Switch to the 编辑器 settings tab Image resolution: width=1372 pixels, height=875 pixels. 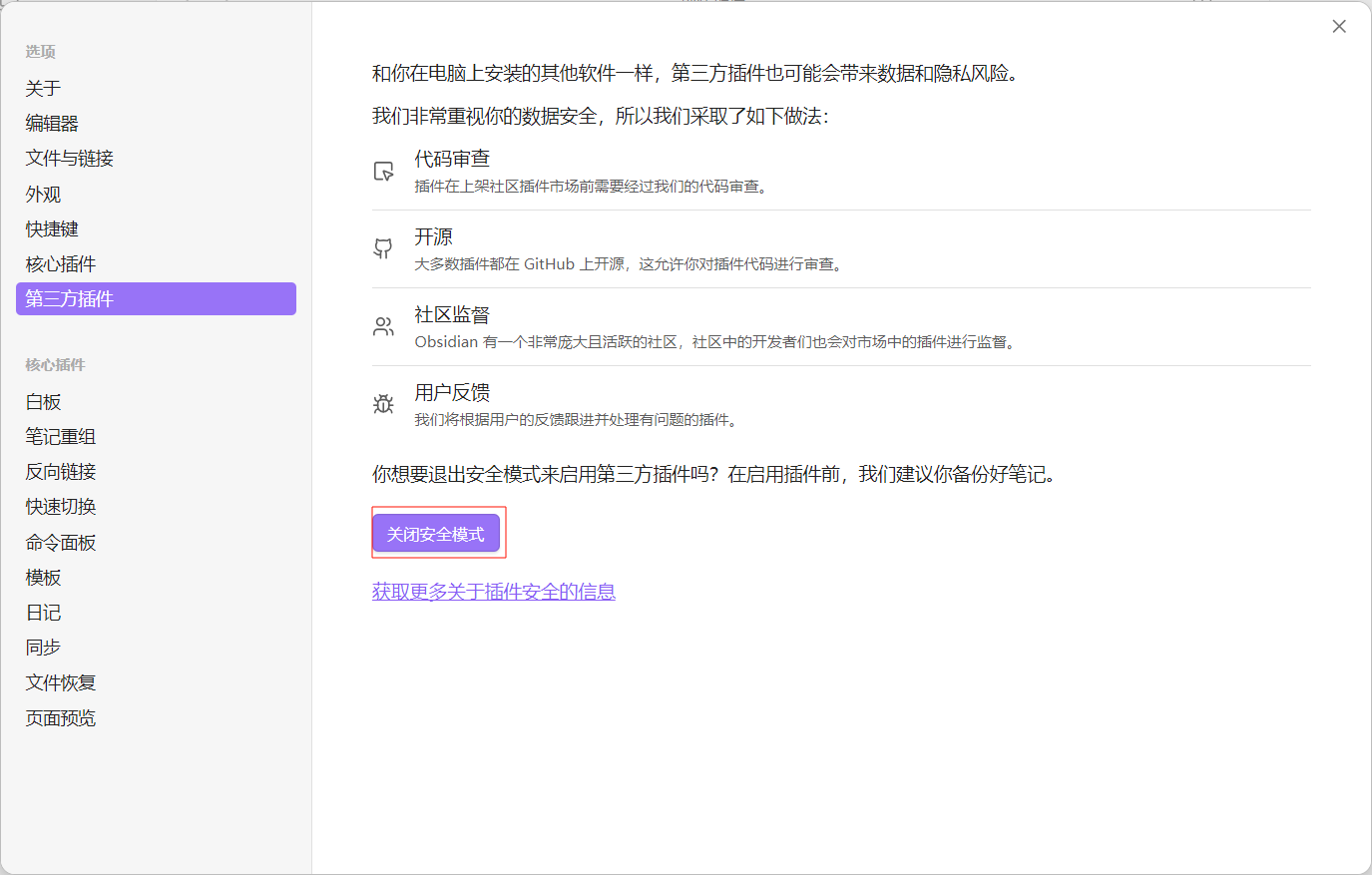point(52,124)
